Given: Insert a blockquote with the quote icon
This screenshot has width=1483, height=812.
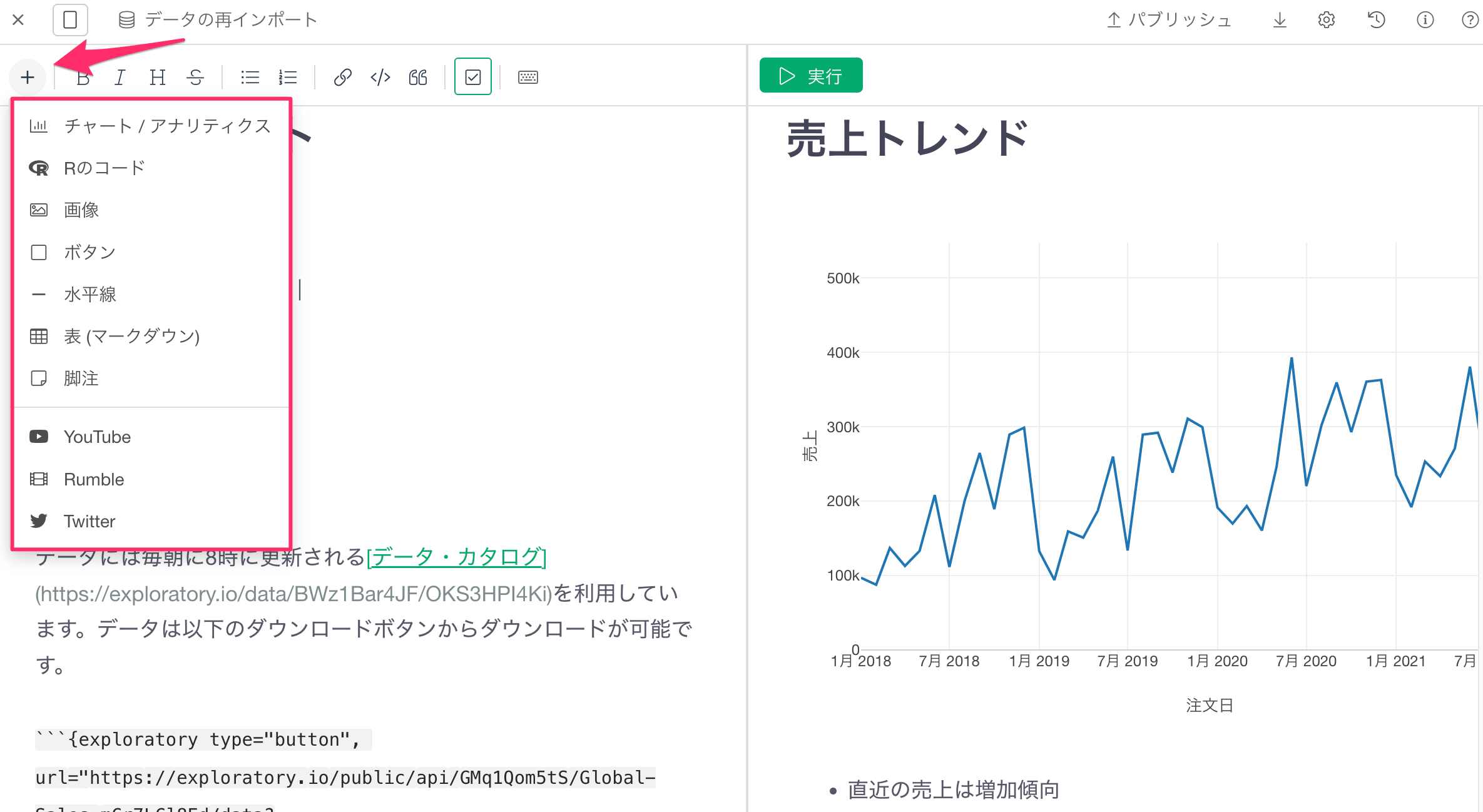Looking at the screenshot, I should pyautogui.click(x=418, y=78).
